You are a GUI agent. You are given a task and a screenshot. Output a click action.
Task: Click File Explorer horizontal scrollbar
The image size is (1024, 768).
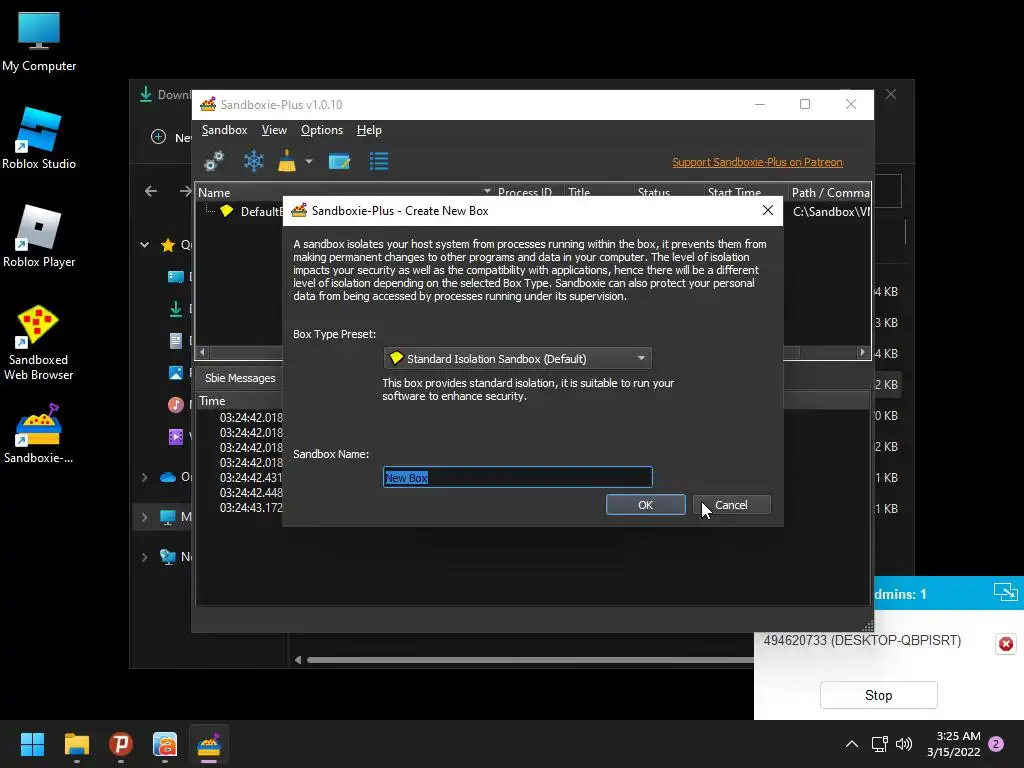(x=530, y=660)
